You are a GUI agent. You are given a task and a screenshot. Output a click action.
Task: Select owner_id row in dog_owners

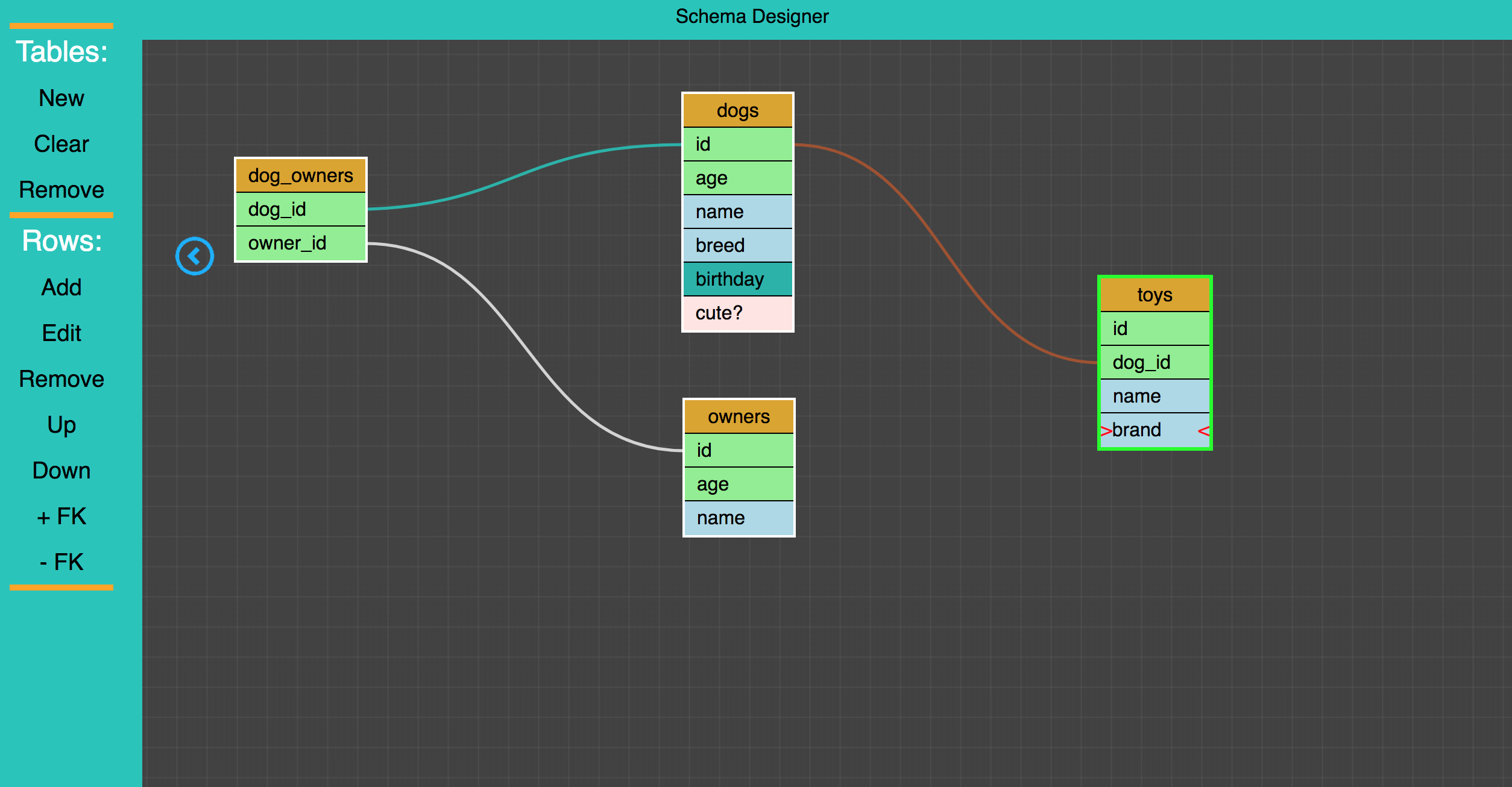click(300, 243)
